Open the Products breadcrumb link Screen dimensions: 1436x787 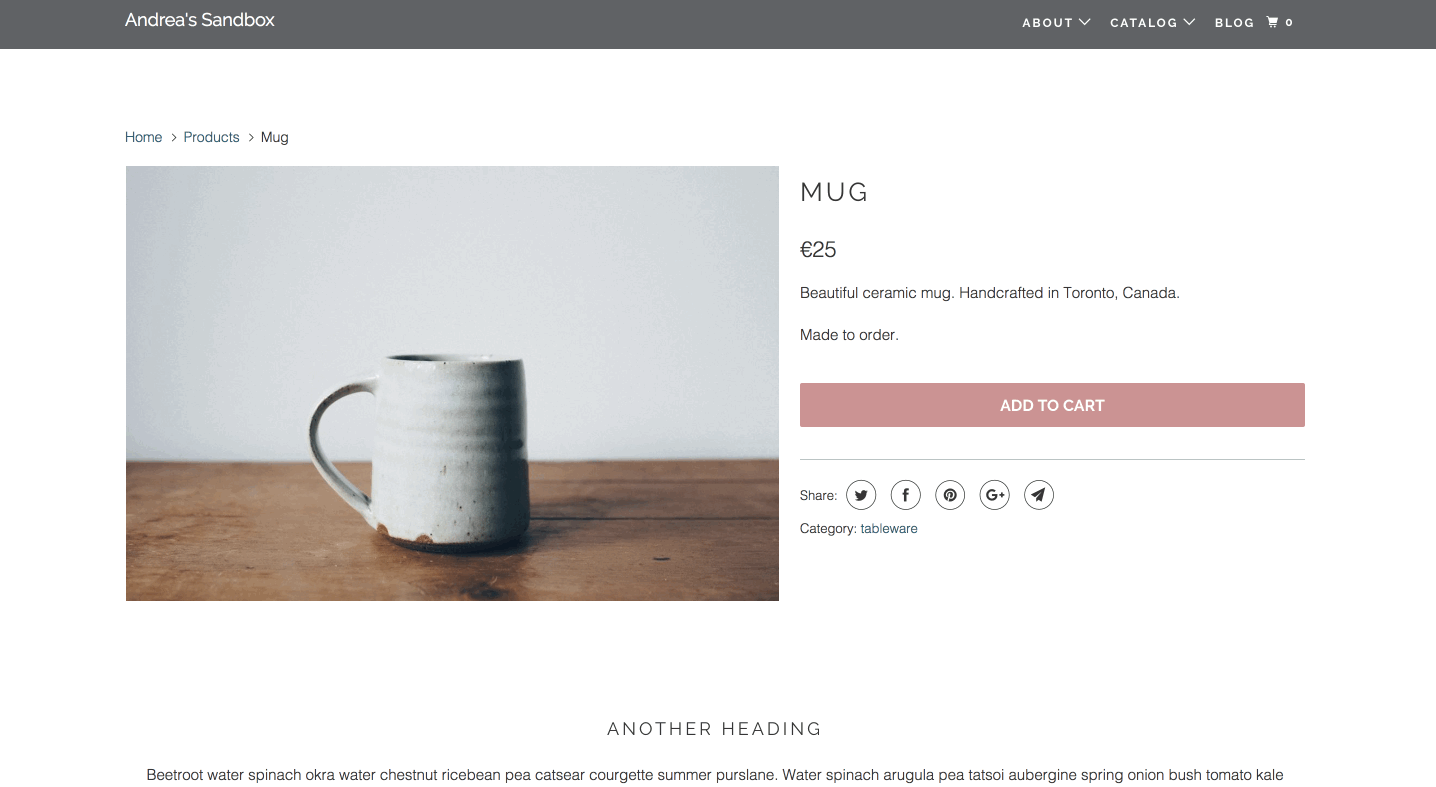(x=211, y=137)
